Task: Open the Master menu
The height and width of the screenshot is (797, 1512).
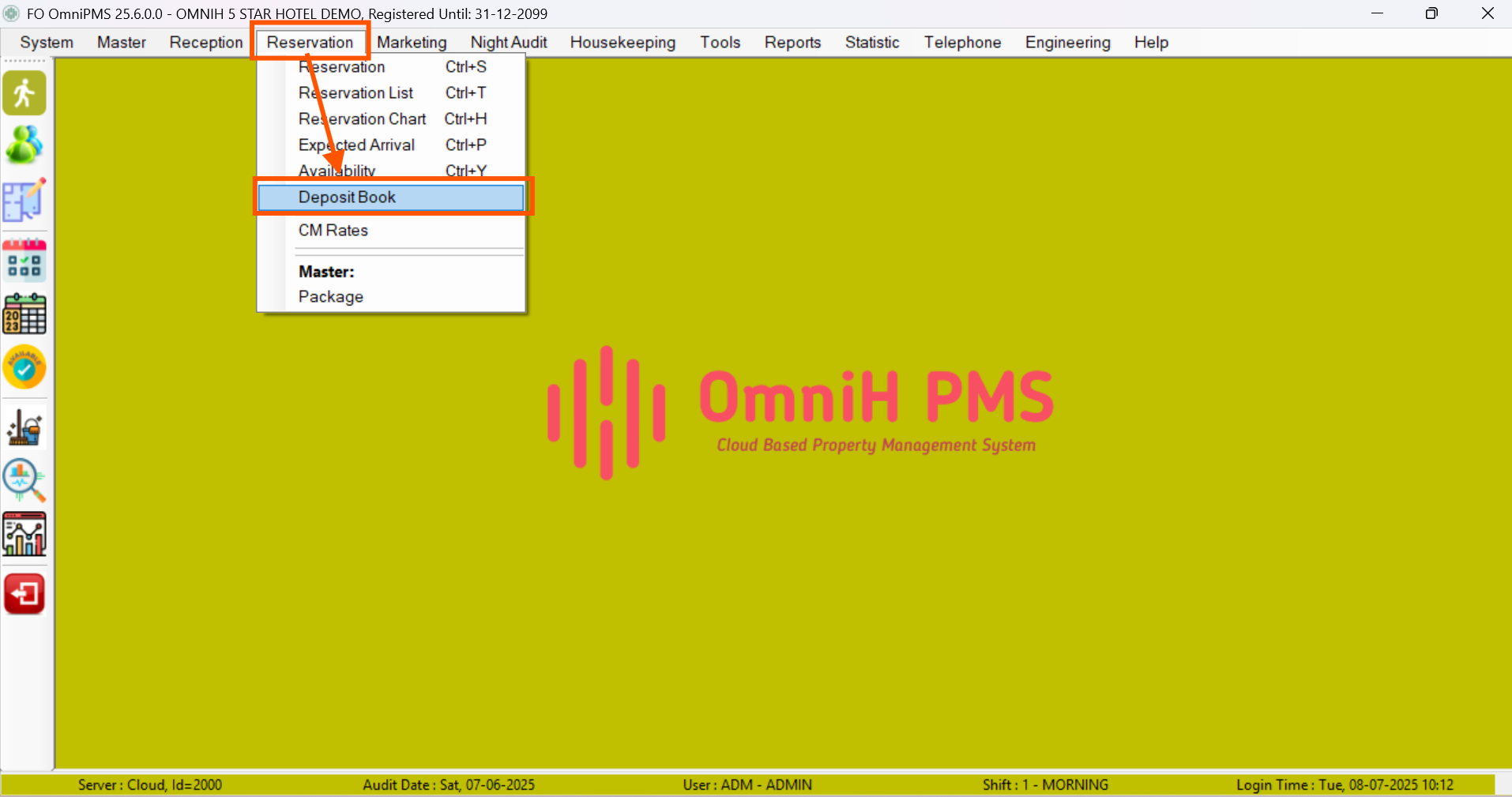Action: tap(122, 43)
